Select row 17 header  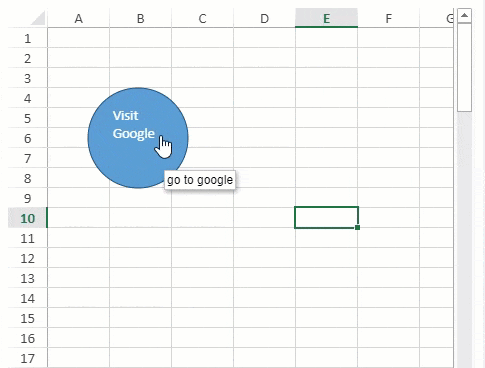click(27, 358)
